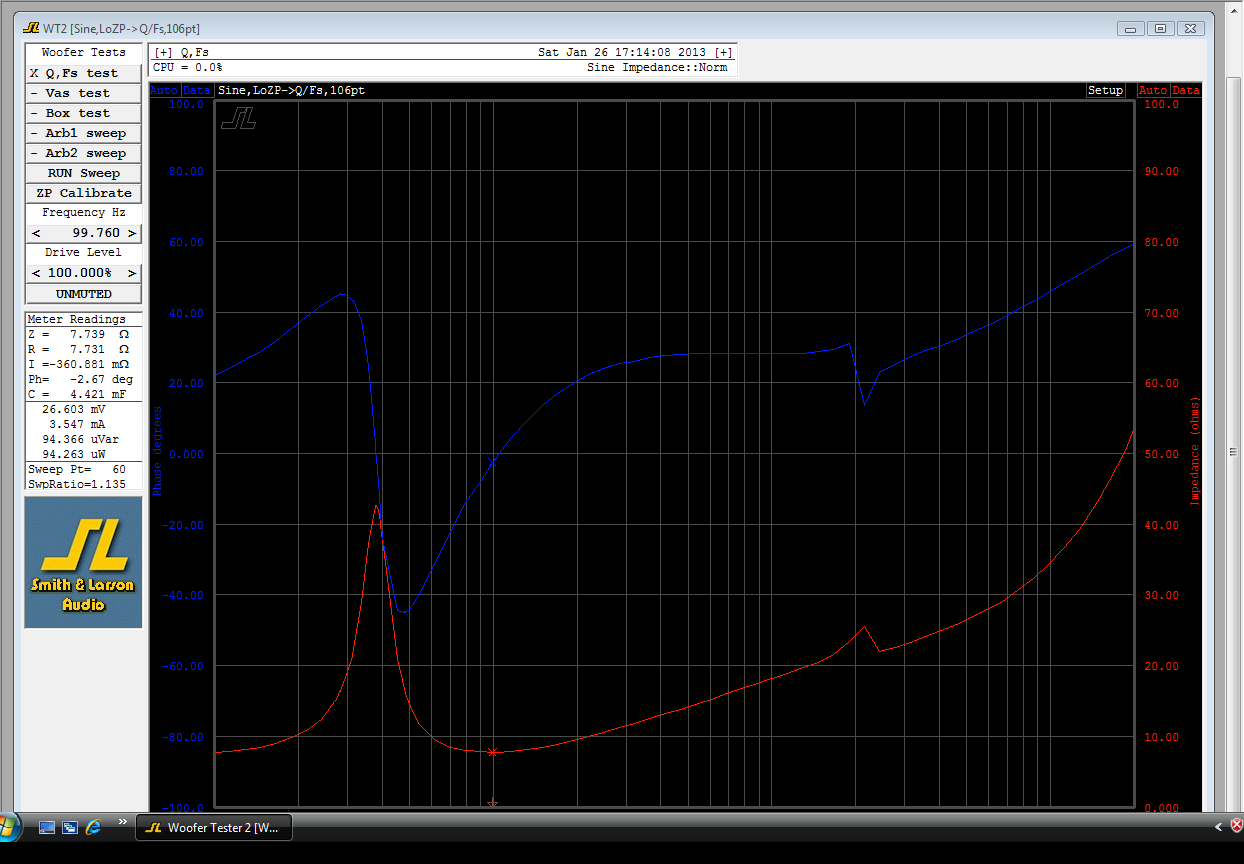Screen dimensions: 1244x864
Task: Click the Switch Between Windows icon in the taskbar
Action: [x=70, y=827]
